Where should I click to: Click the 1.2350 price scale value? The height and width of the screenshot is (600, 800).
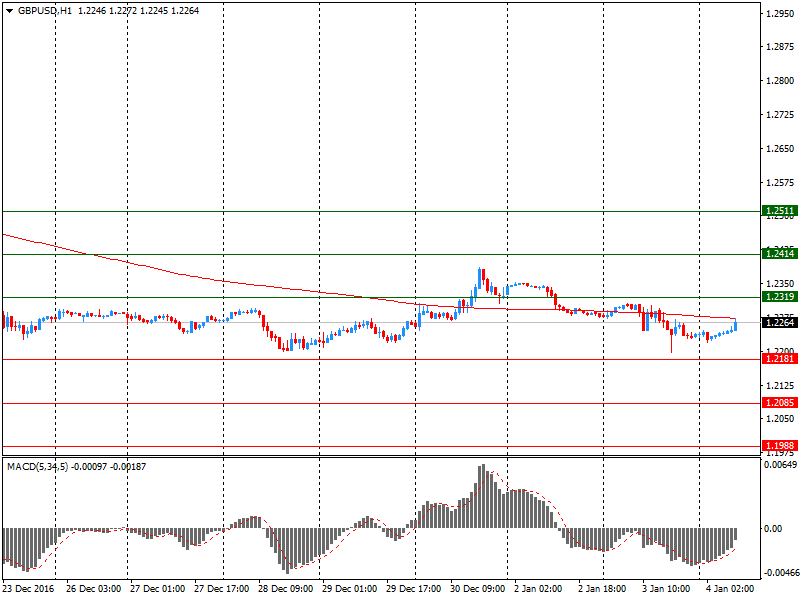tap(780, 284)
